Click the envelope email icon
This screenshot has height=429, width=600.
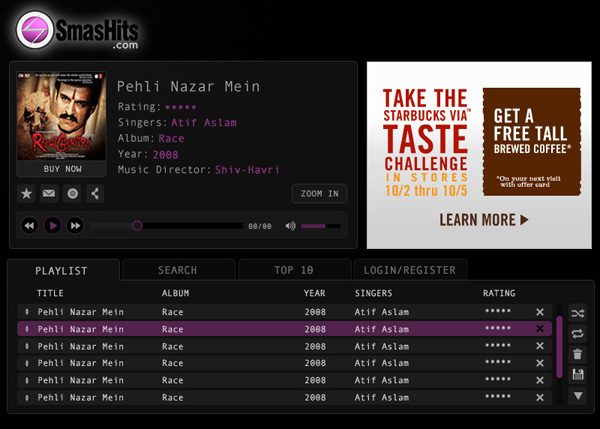[x=49, y=193]
